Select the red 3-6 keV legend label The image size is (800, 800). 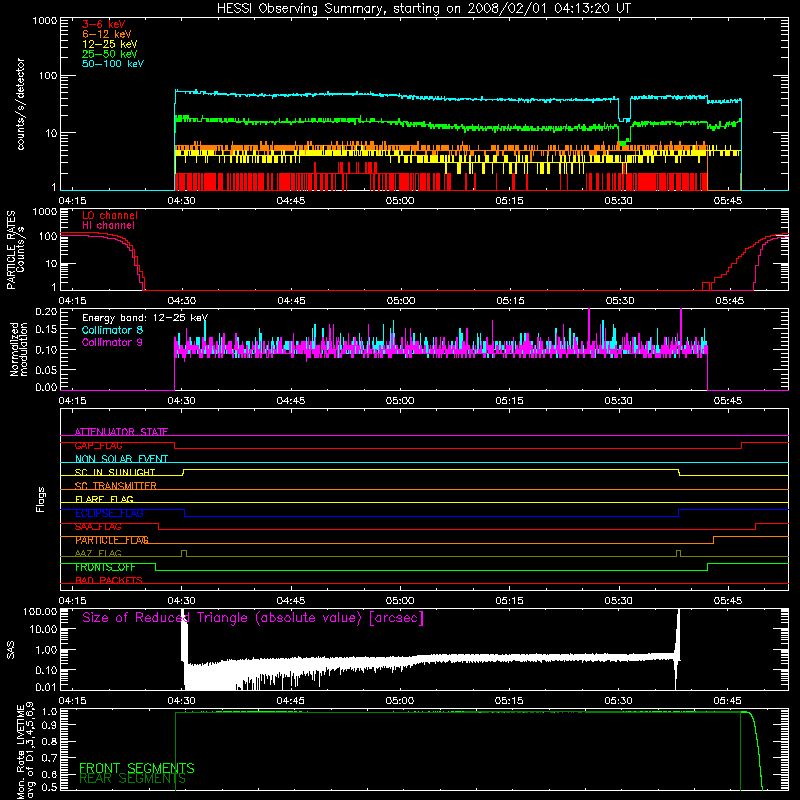(103, 24)
